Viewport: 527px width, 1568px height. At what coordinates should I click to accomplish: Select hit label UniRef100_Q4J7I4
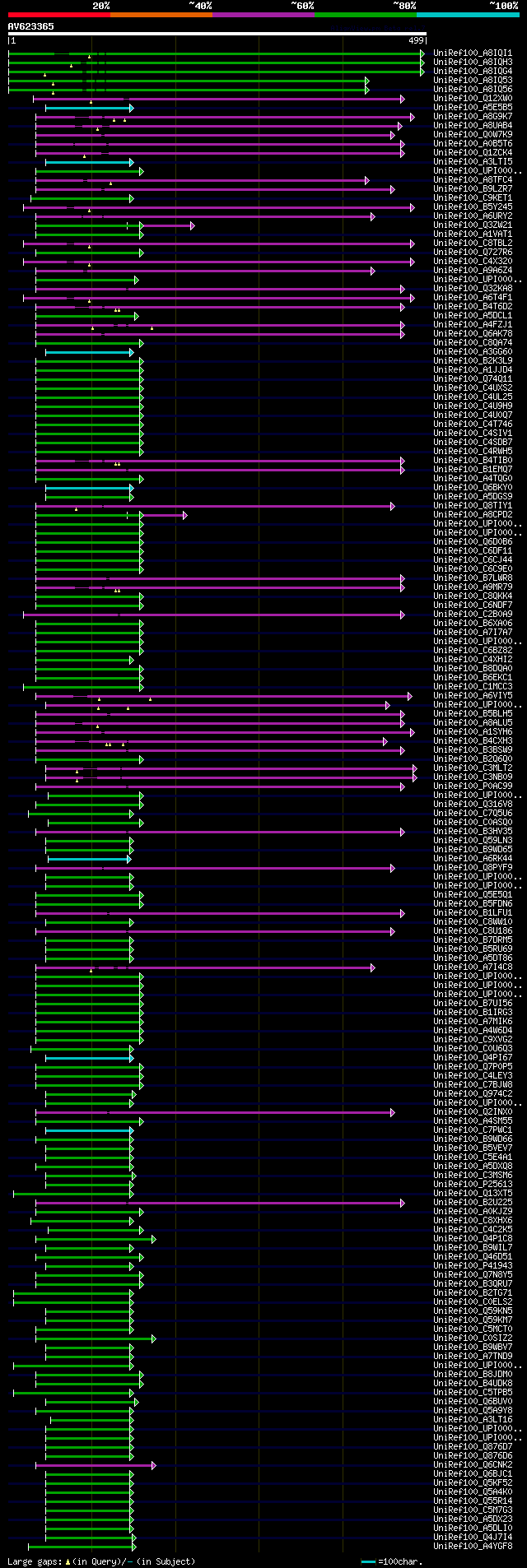click(x=473, y=1538)
